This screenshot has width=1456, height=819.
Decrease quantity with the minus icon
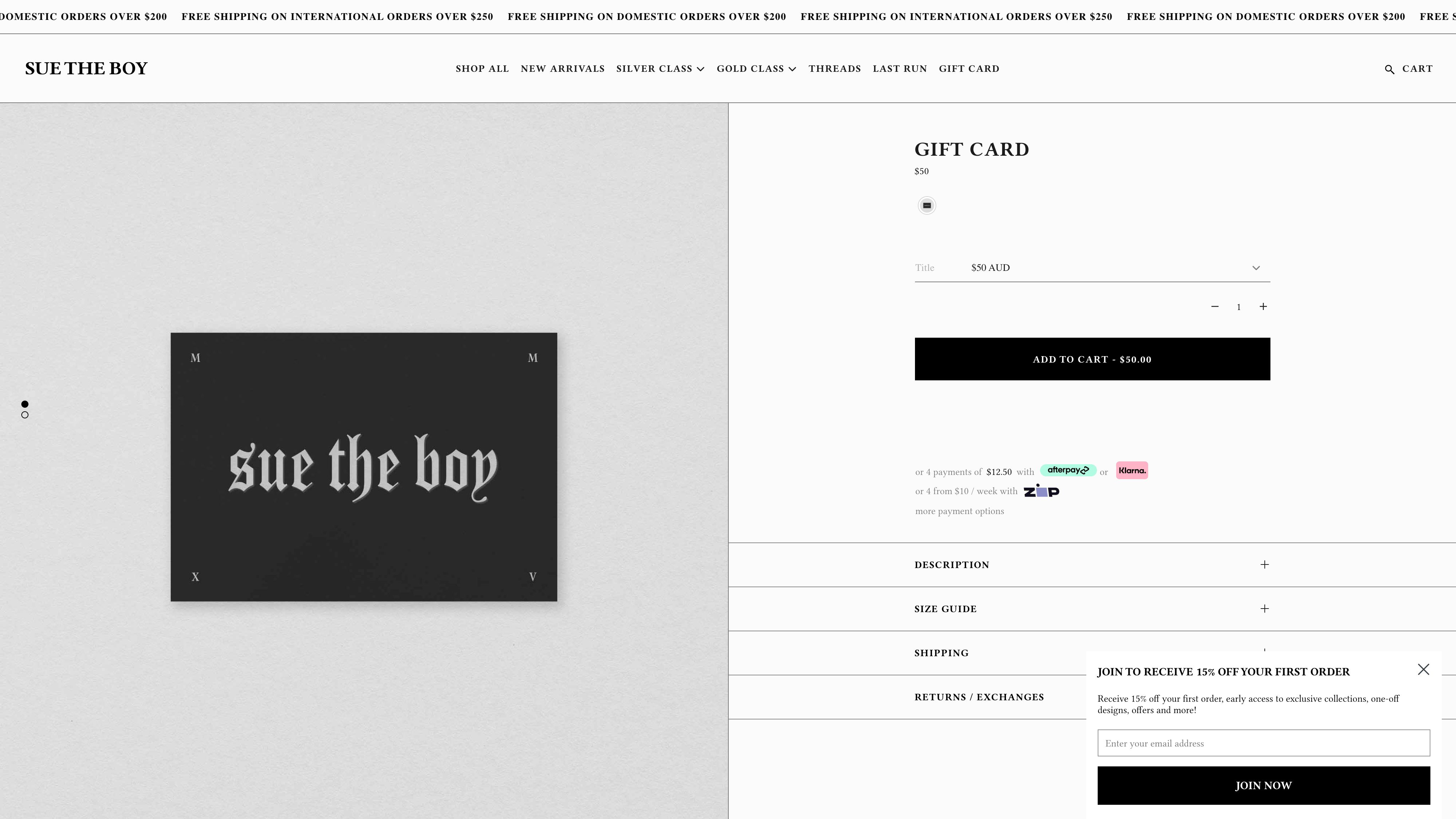click(x=1215, y=306)
